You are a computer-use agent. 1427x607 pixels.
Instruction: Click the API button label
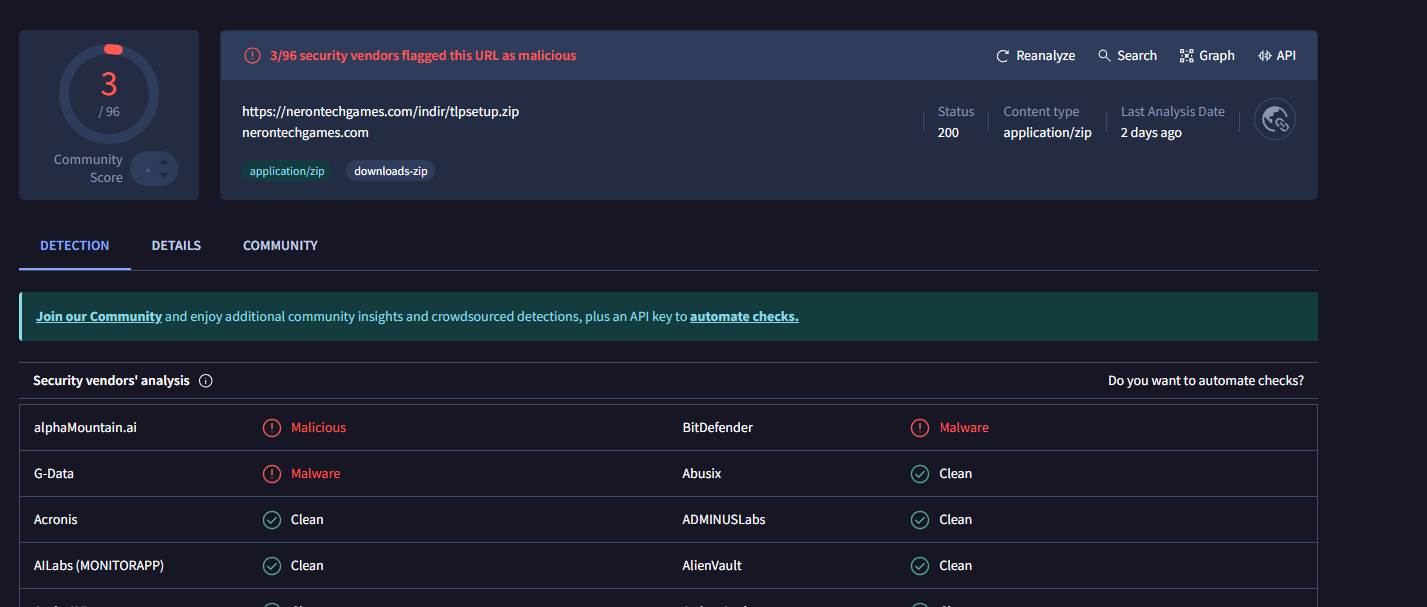point(1286,56)
